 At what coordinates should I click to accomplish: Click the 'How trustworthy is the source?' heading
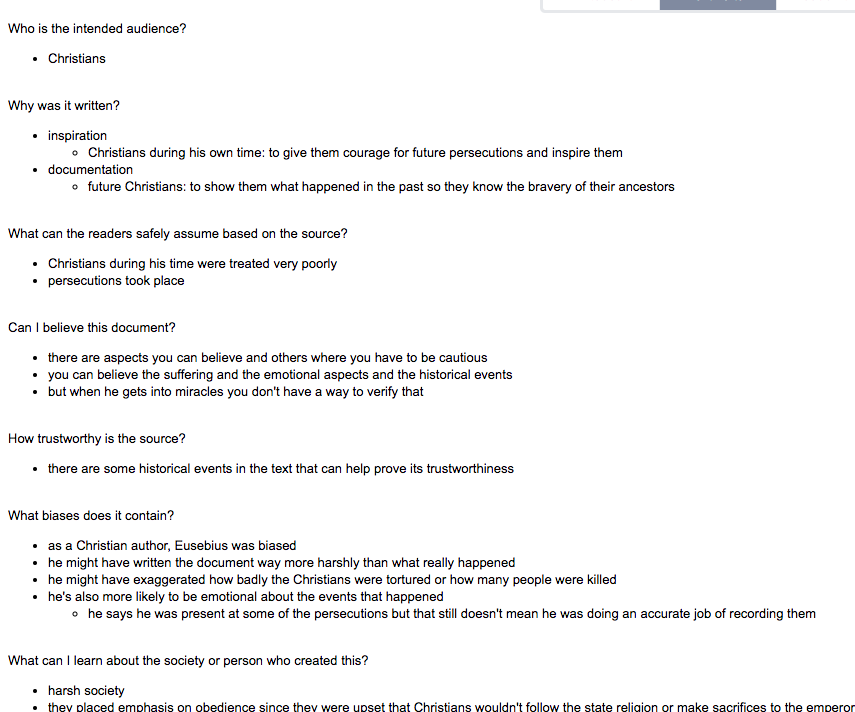(x=97, y=439)
